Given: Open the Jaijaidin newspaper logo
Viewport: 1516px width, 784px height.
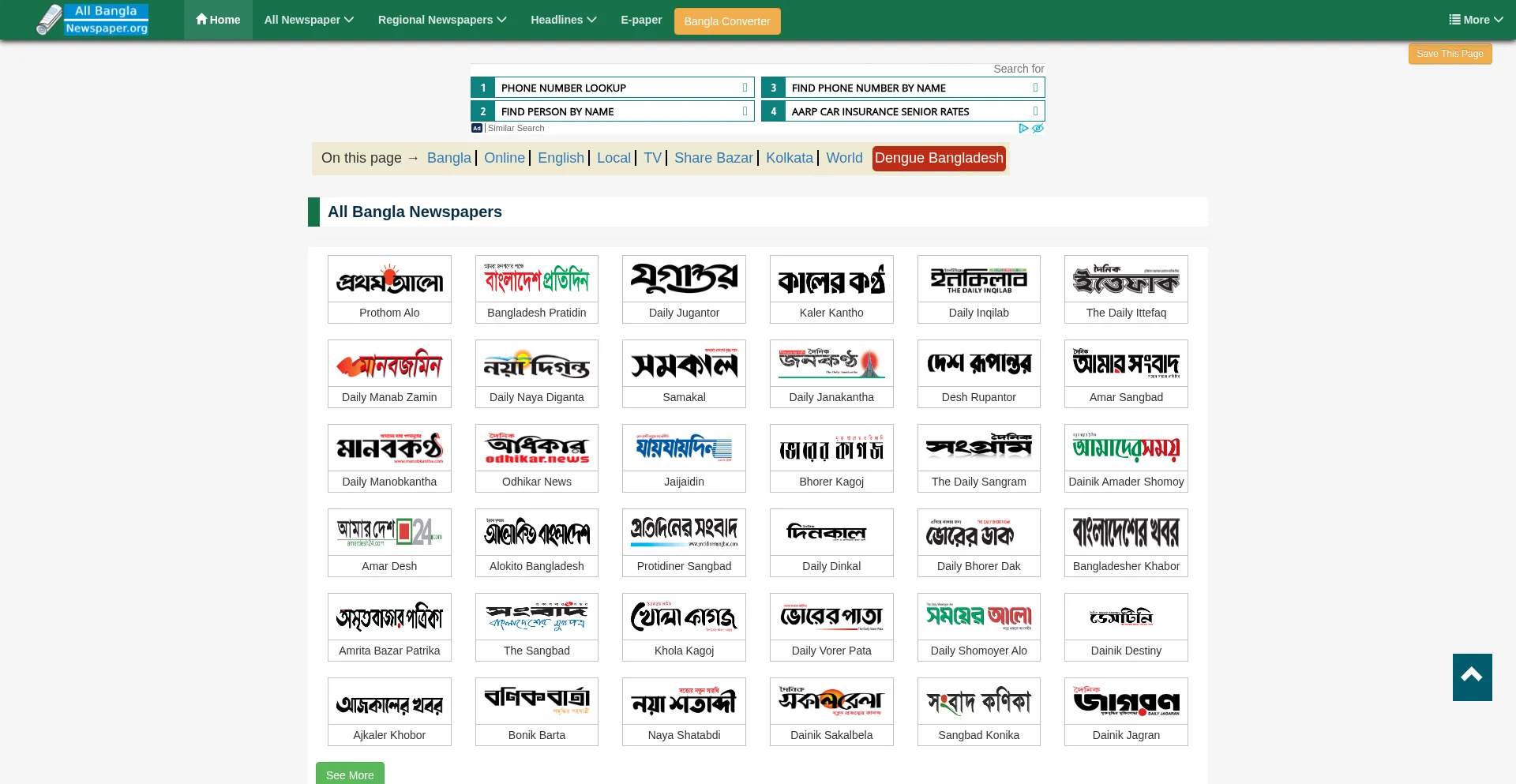Looking at the screenshot, I should pos(684,448).
